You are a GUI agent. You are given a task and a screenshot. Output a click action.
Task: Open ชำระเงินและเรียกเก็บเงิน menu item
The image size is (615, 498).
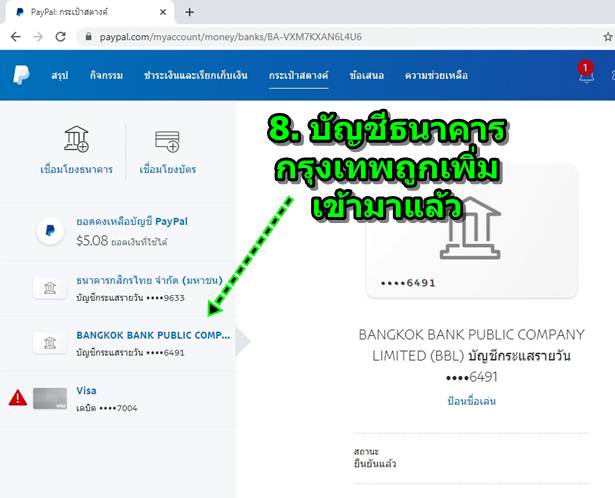(x=196, y=75)
